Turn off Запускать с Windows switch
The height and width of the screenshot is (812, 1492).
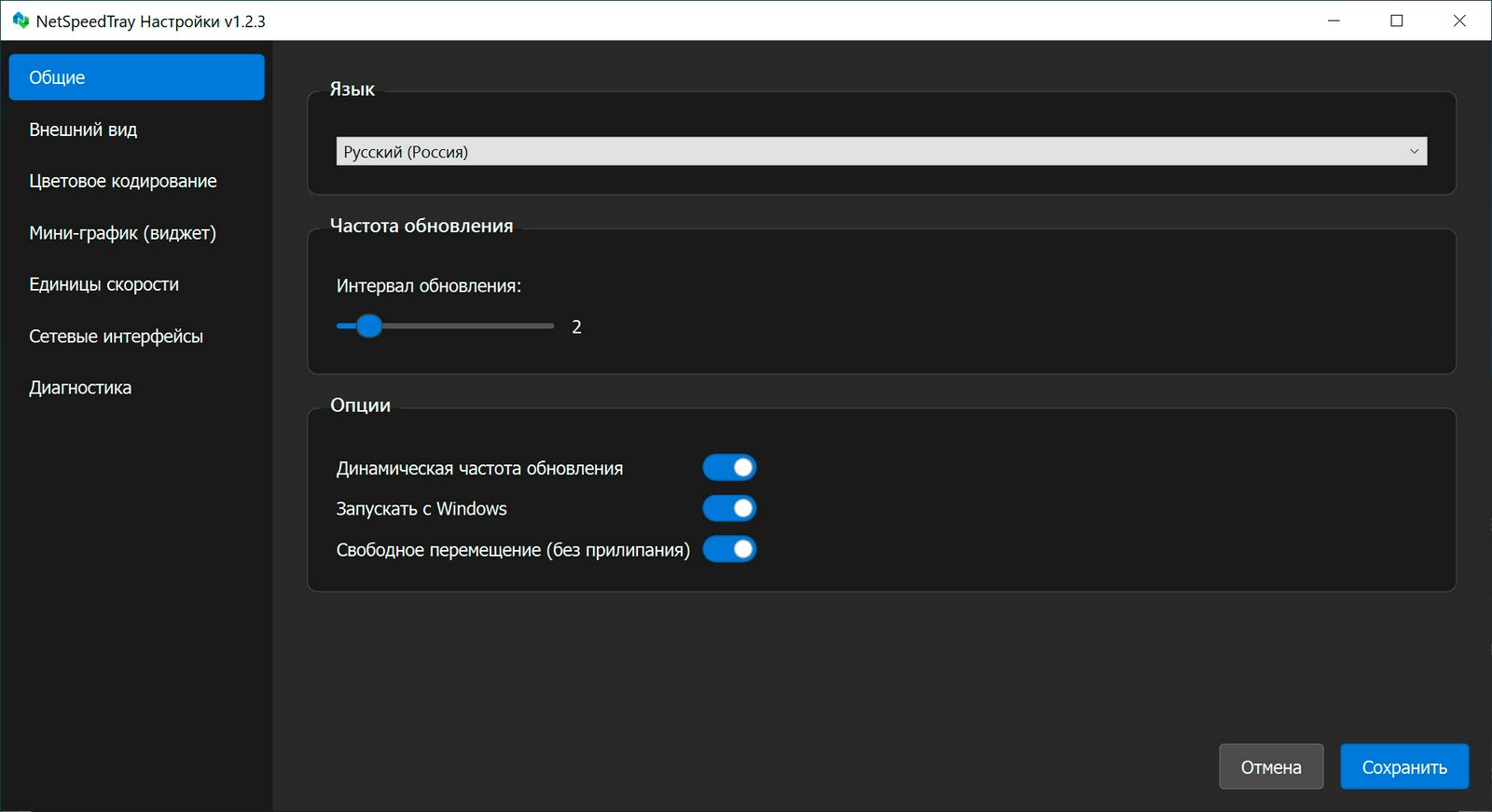click(729, 509)
